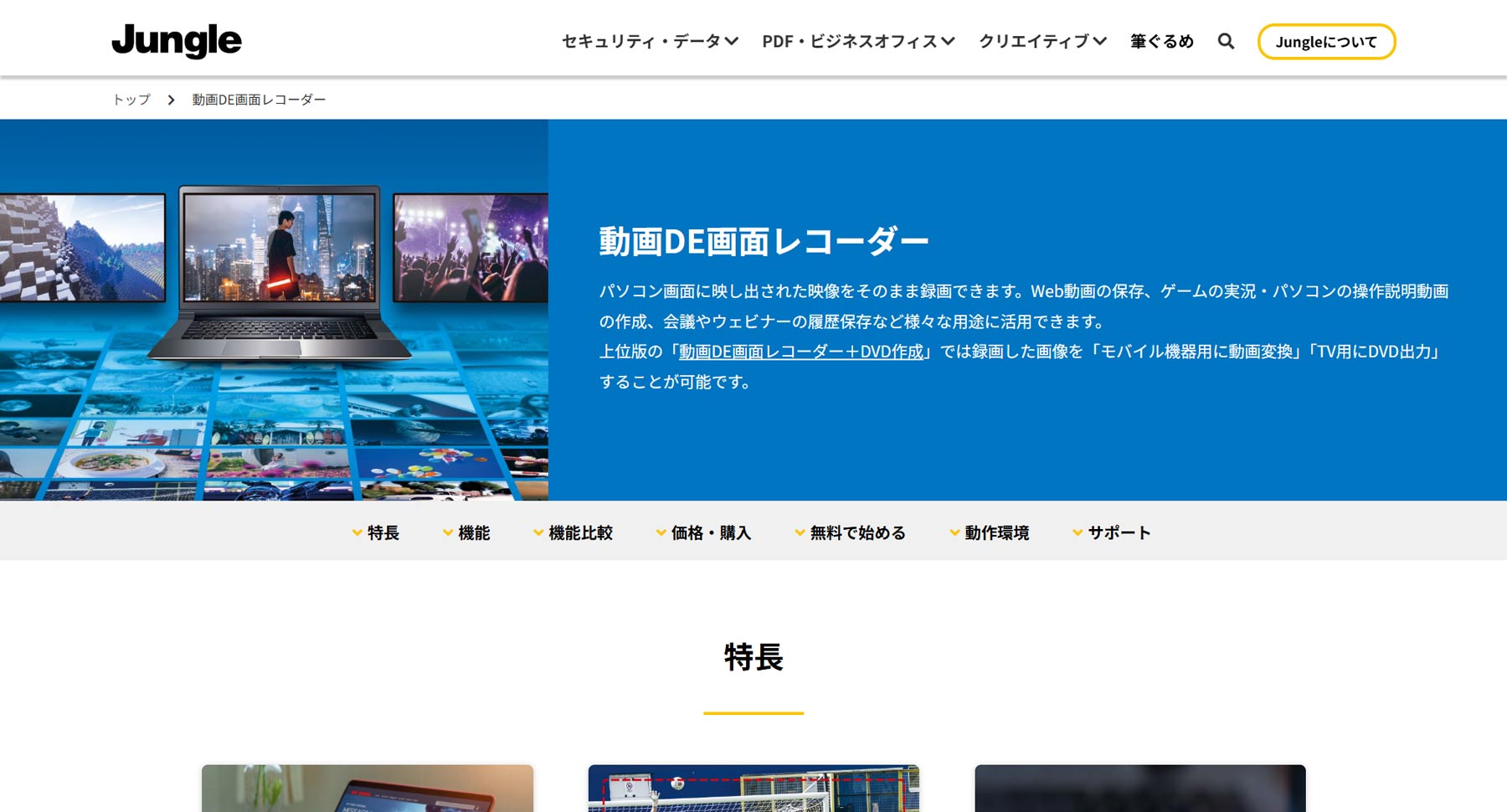The image size is (1507, 812).
Task: Jump to 機能比較 section anchor
Action: click(573, 532)
